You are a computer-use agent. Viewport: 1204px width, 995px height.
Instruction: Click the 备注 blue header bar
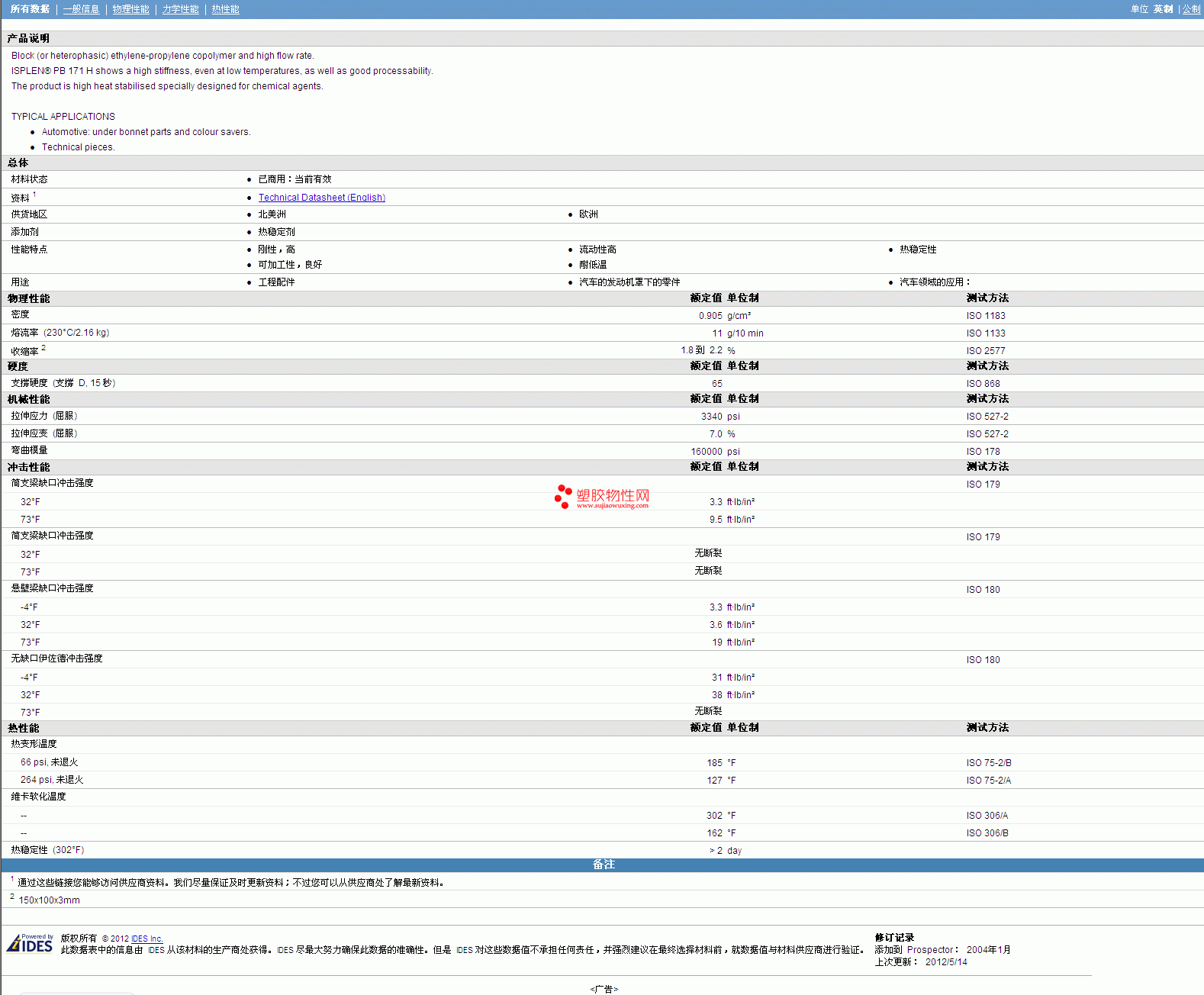[x=603, y=865]
